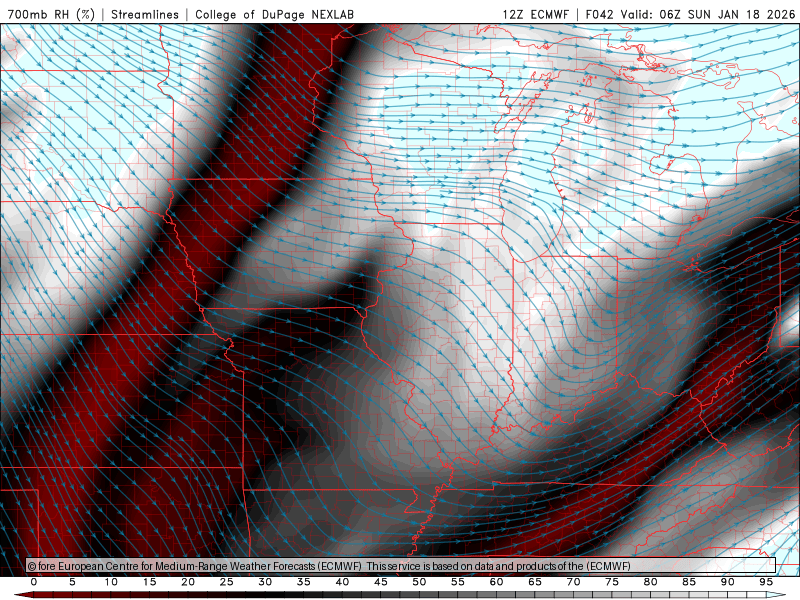
Task: Click the "95" value on color scale
Action: (x=766, y=582)
